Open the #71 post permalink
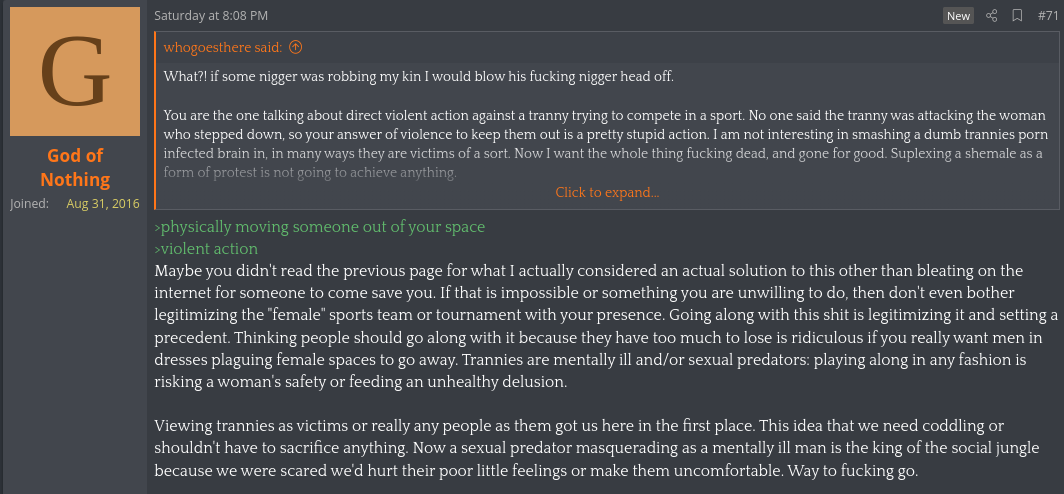 (1048, 16)
